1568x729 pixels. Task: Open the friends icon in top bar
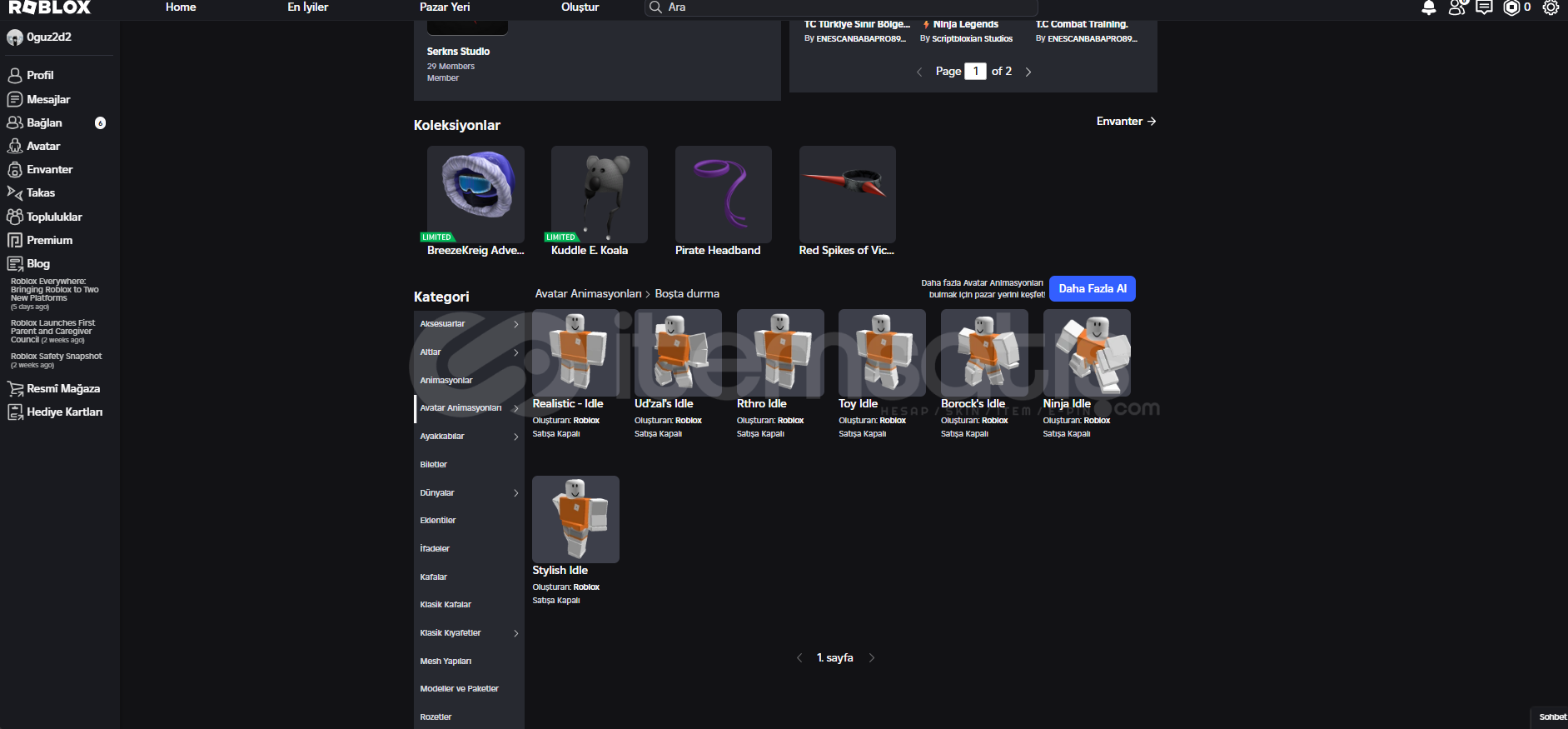coord(1457,7)
